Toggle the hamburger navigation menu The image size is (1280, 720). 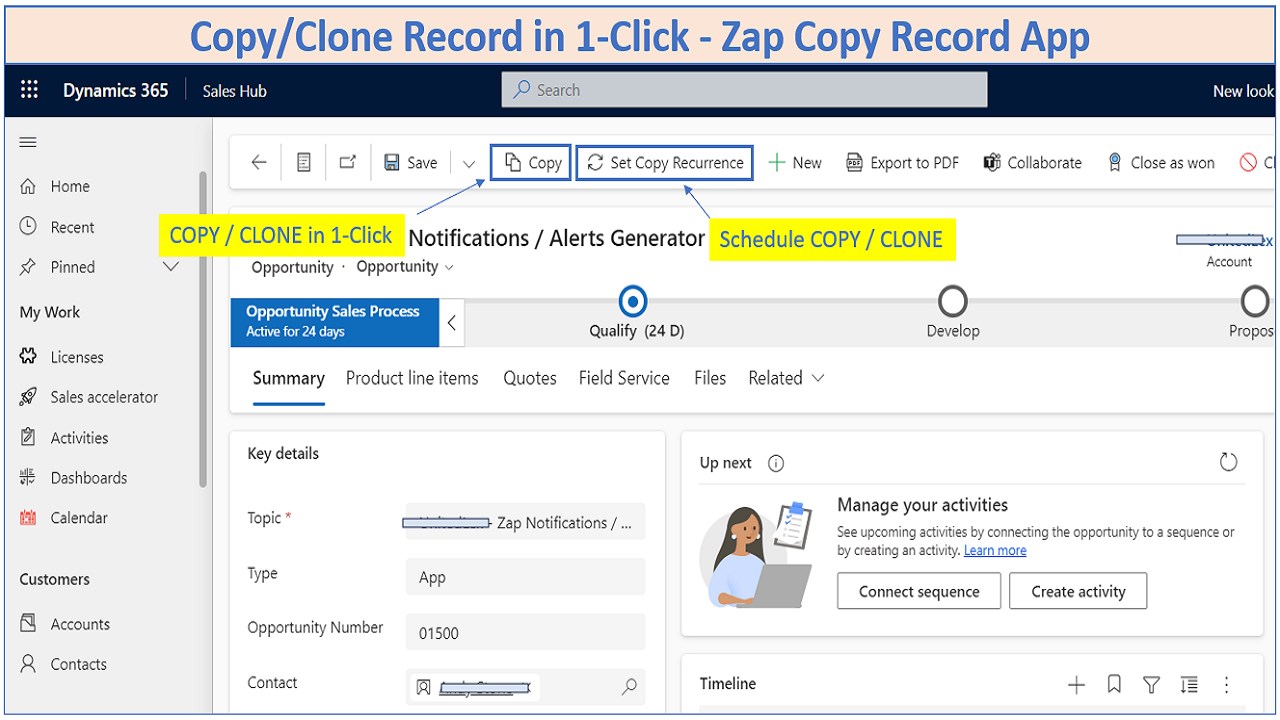(x=28, y=142)
